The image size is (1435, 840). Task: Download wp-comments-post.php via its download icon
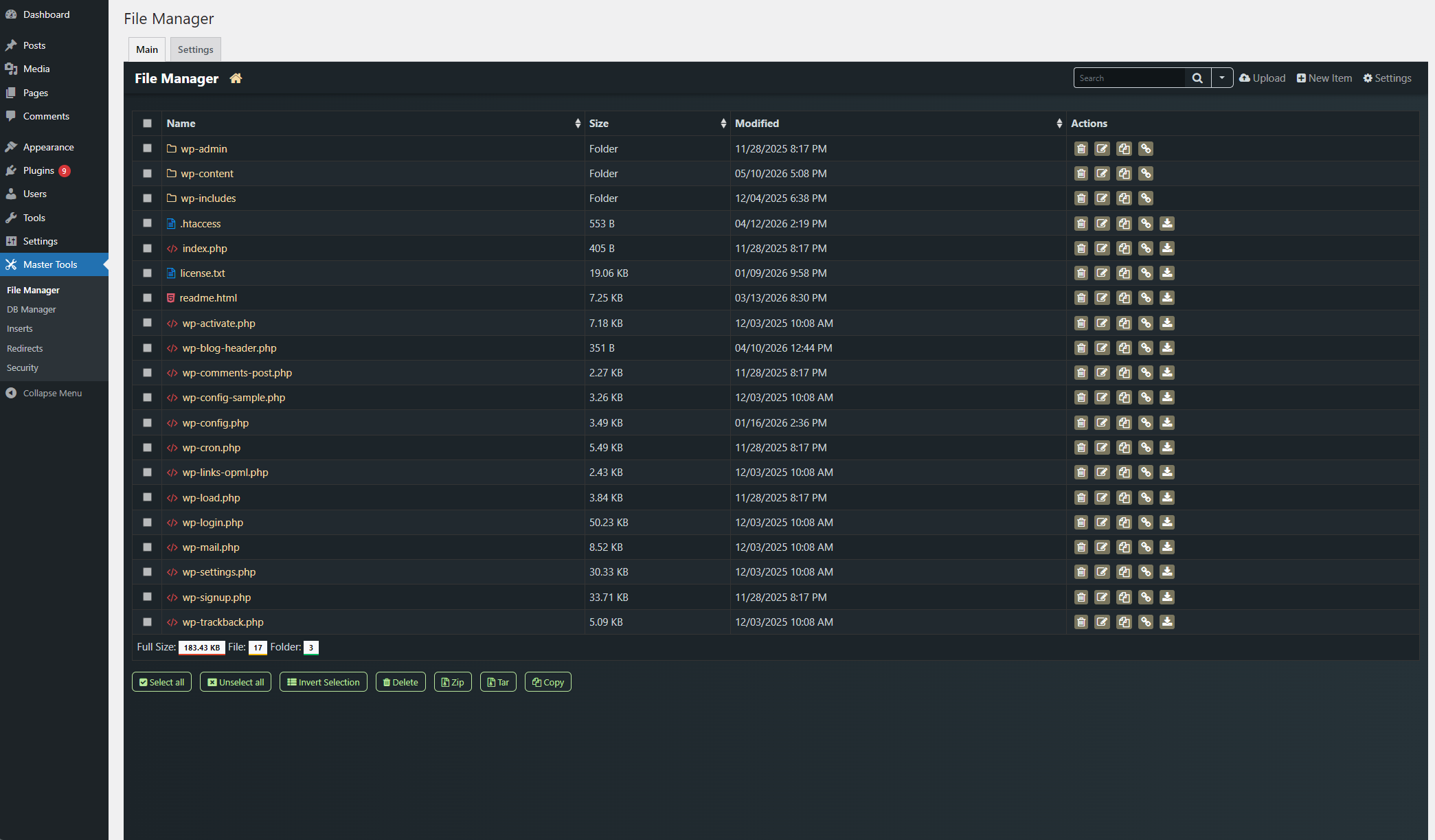point(1167,373)
